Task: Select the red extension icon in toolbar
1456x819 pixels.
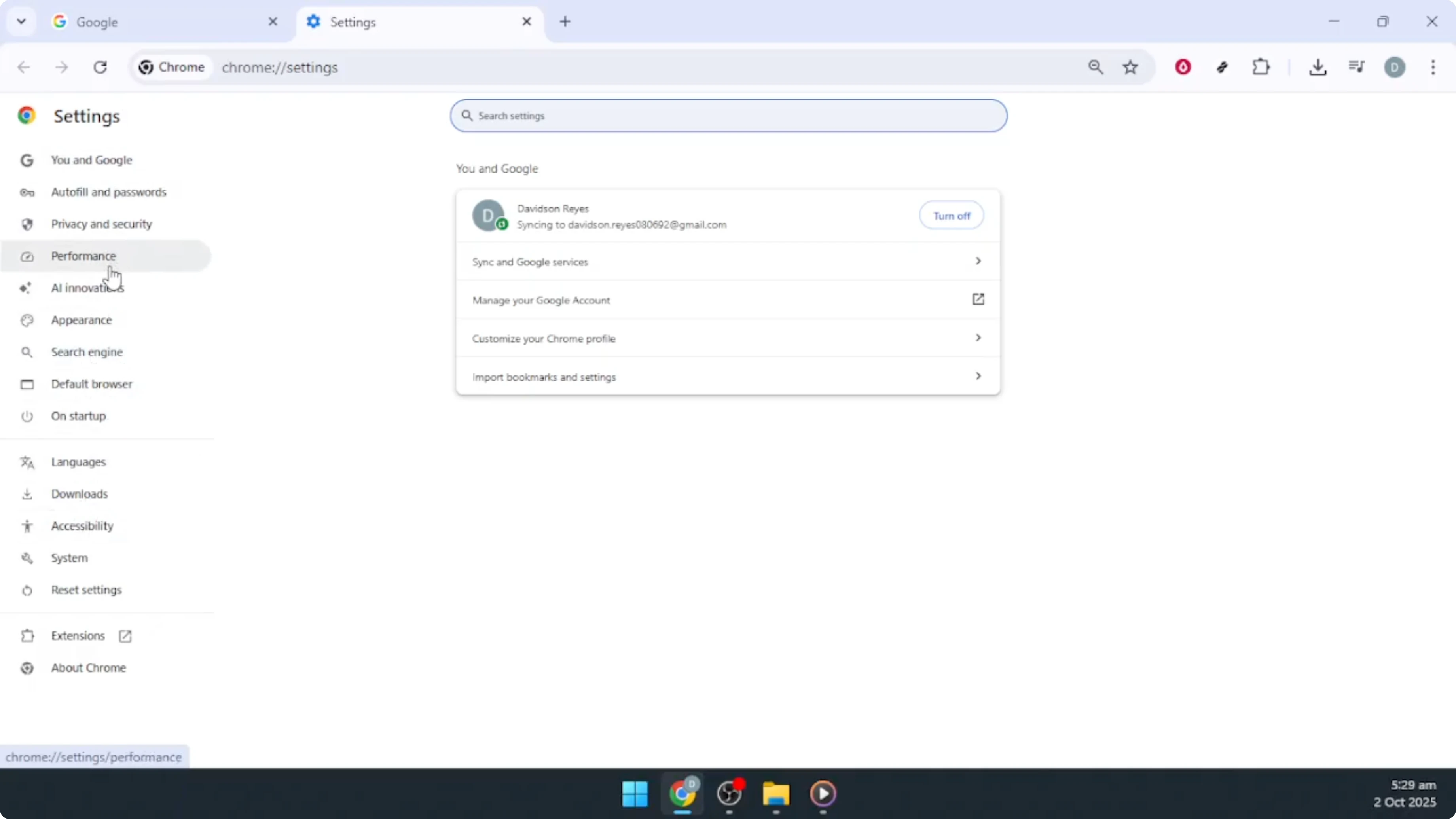Action: (x=1183, y=67)
